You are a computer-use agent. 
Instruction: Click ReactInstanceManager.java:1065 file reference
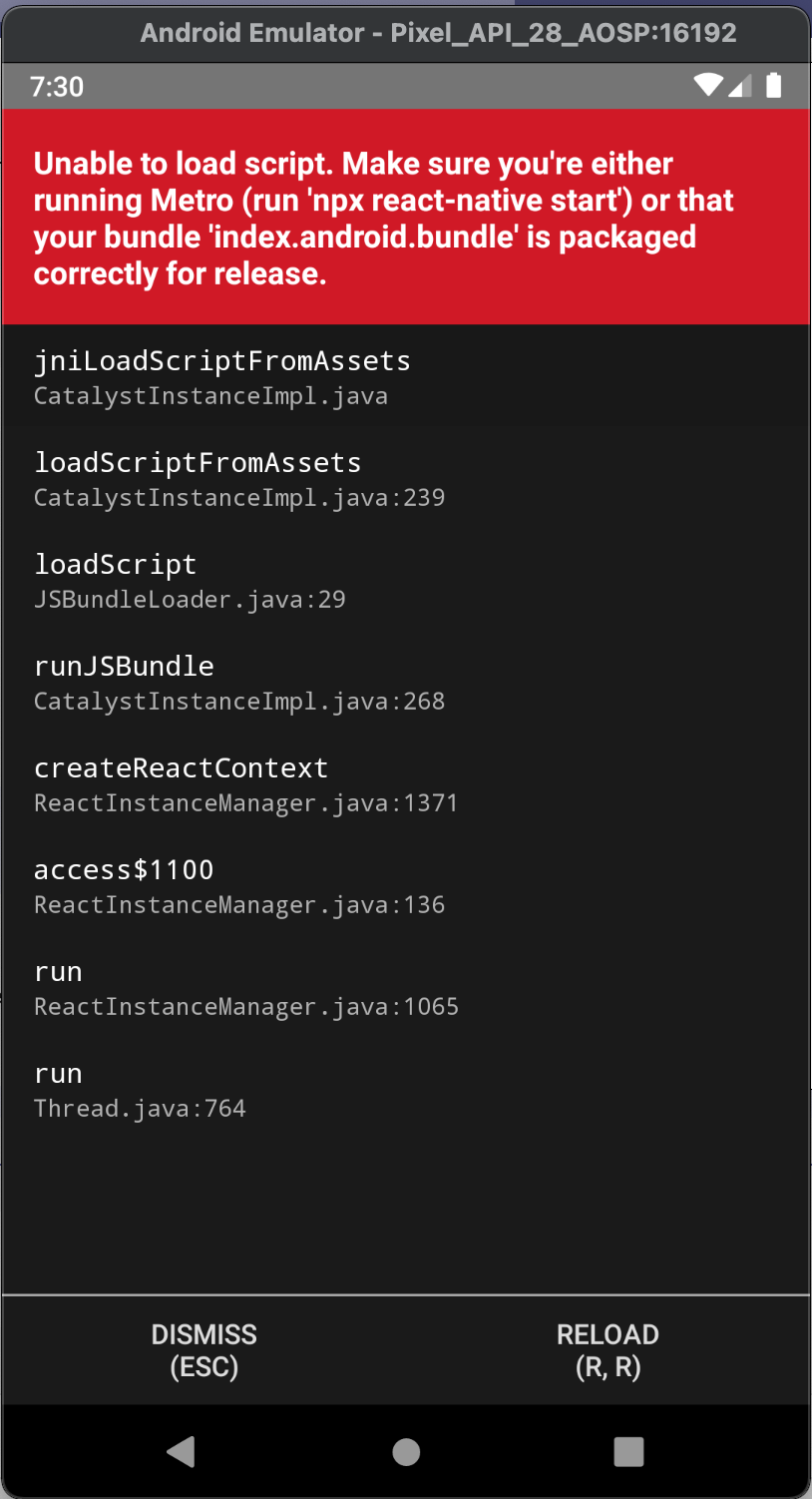(246, 1007)
